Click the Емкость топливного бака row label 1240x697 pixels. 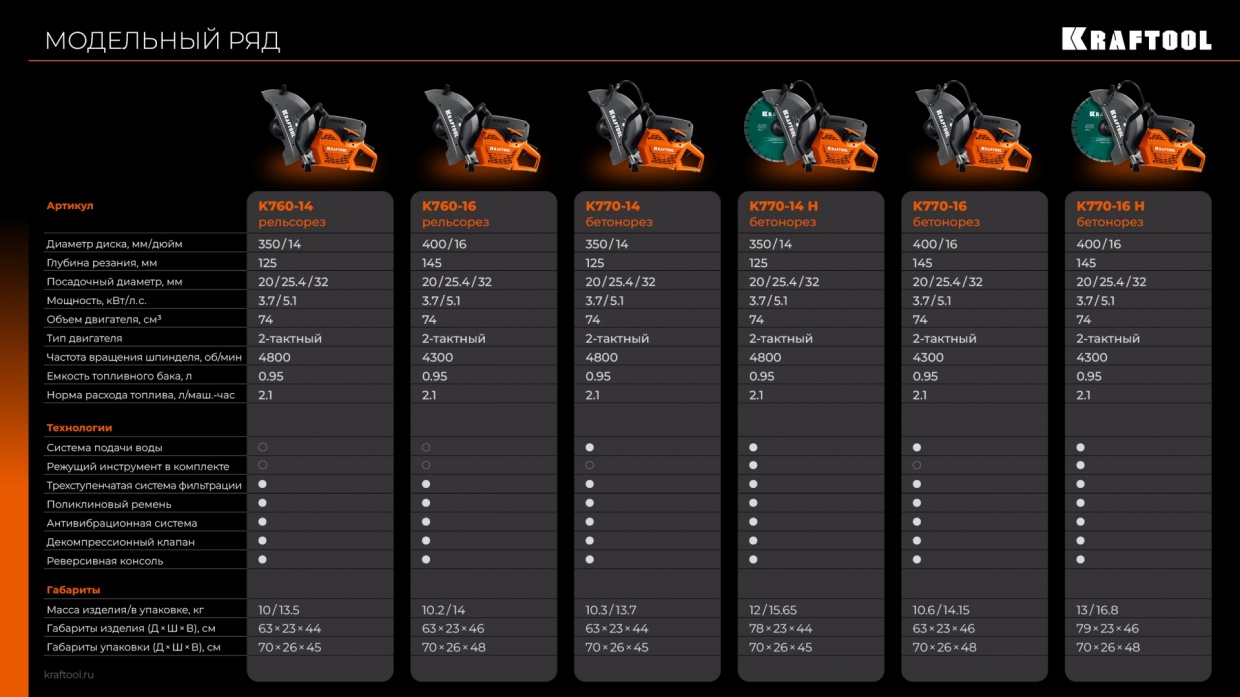pos(117,376)
